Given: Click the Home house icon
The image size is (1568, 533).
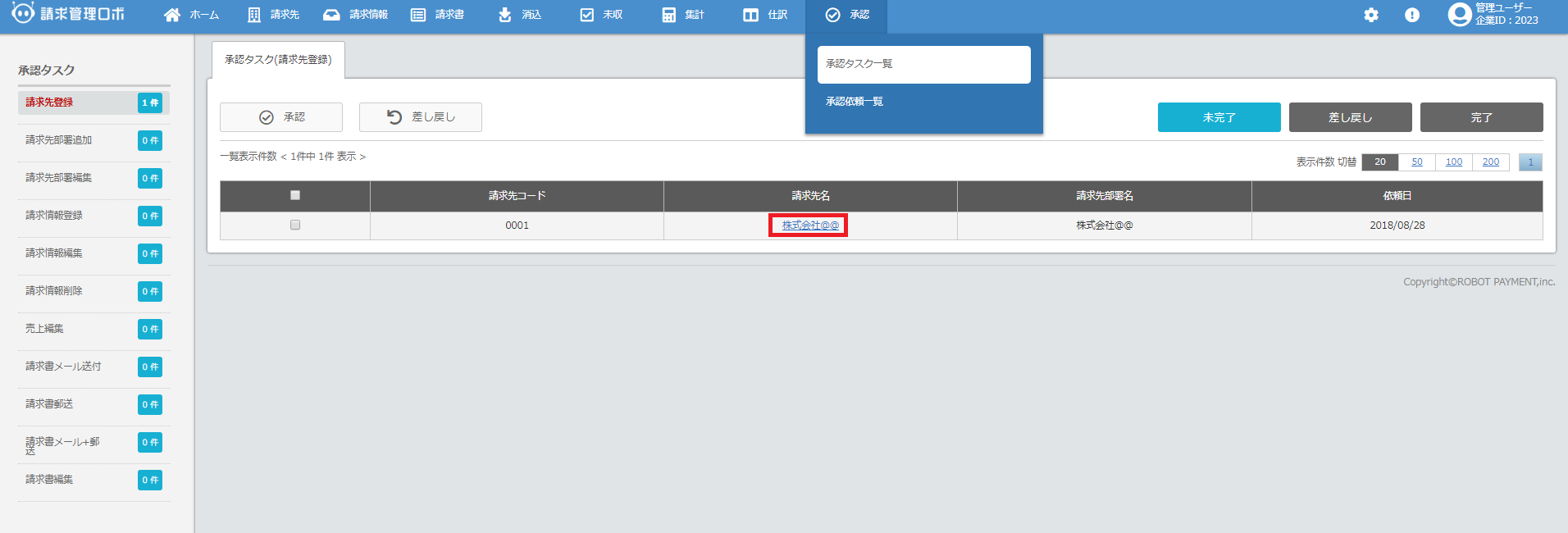Looking at the screenshot, I should (172, 15).
